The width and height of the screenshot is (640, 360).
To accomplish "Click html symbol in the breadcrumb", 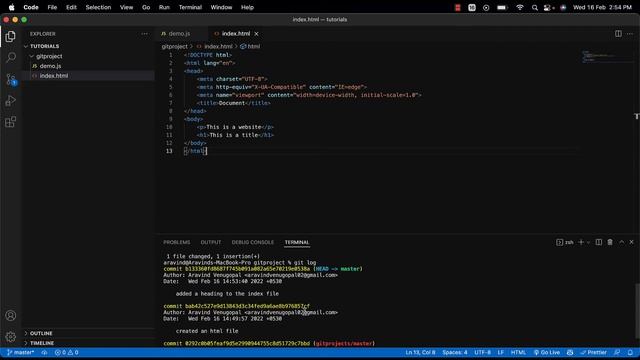I will [250, 47].
